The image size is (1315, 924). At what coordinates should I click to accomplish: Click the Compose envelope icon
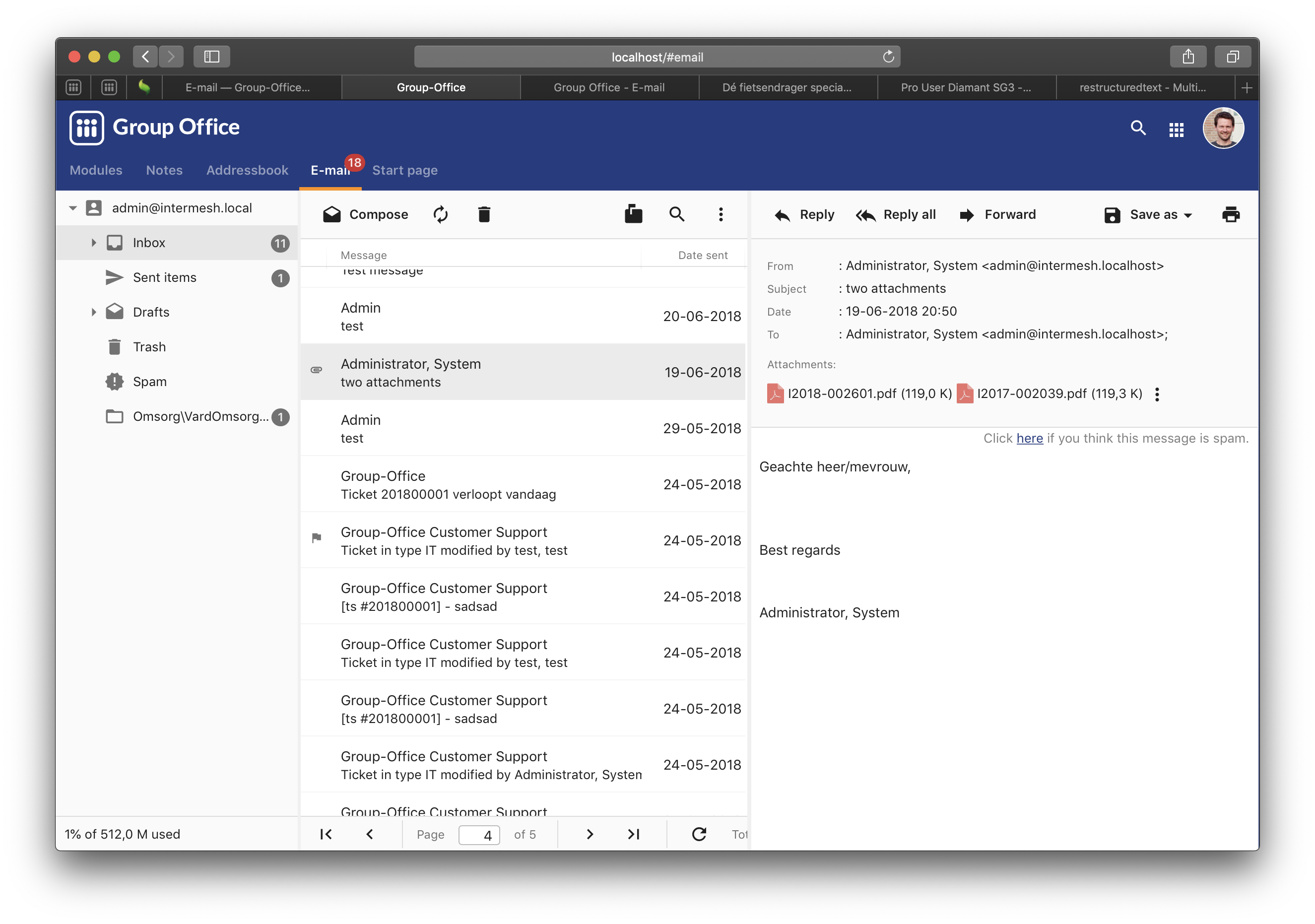click(x=331, y=214)
